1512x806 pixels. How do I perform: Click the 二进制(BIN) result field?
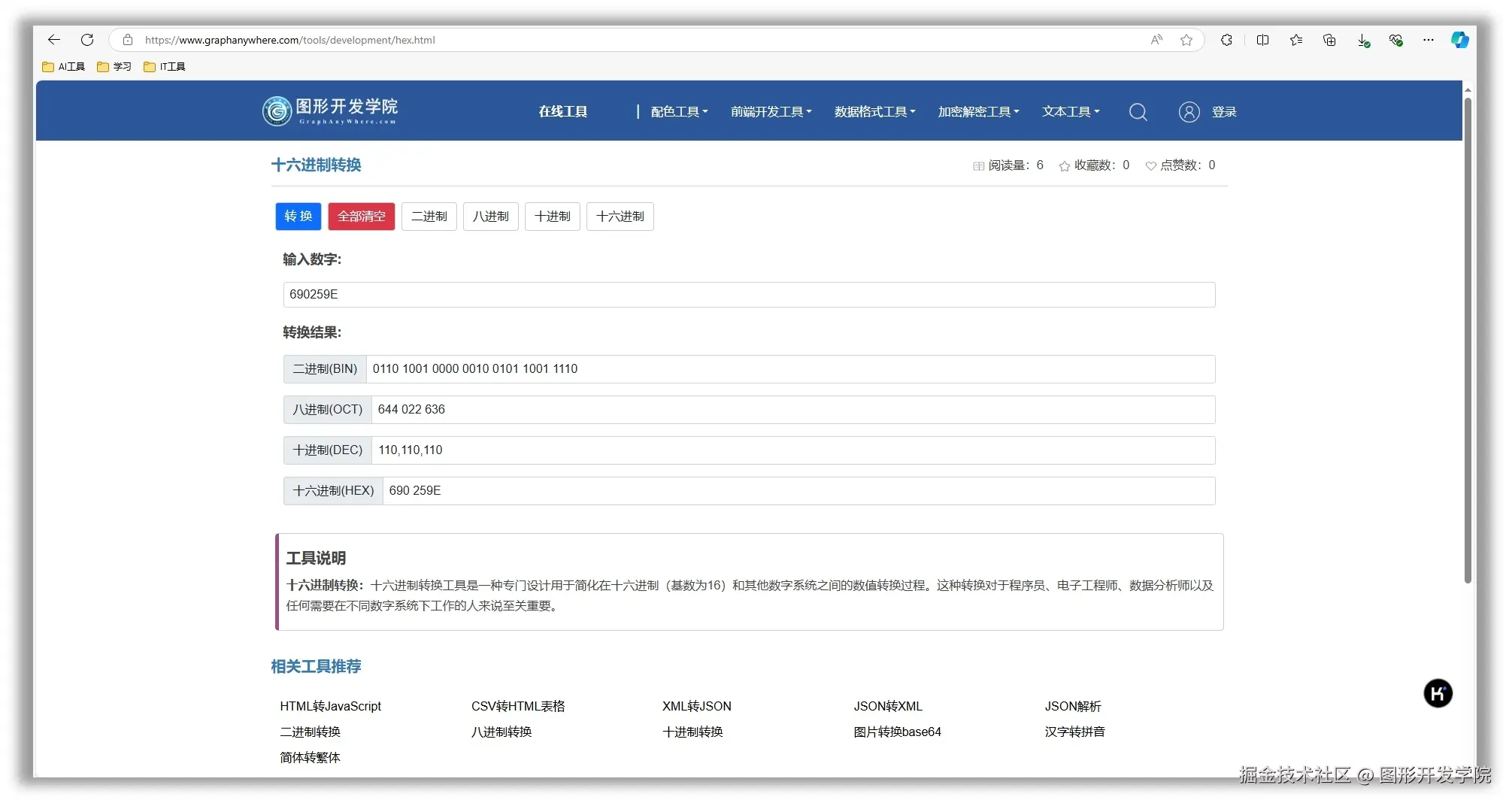click(790, 369)
